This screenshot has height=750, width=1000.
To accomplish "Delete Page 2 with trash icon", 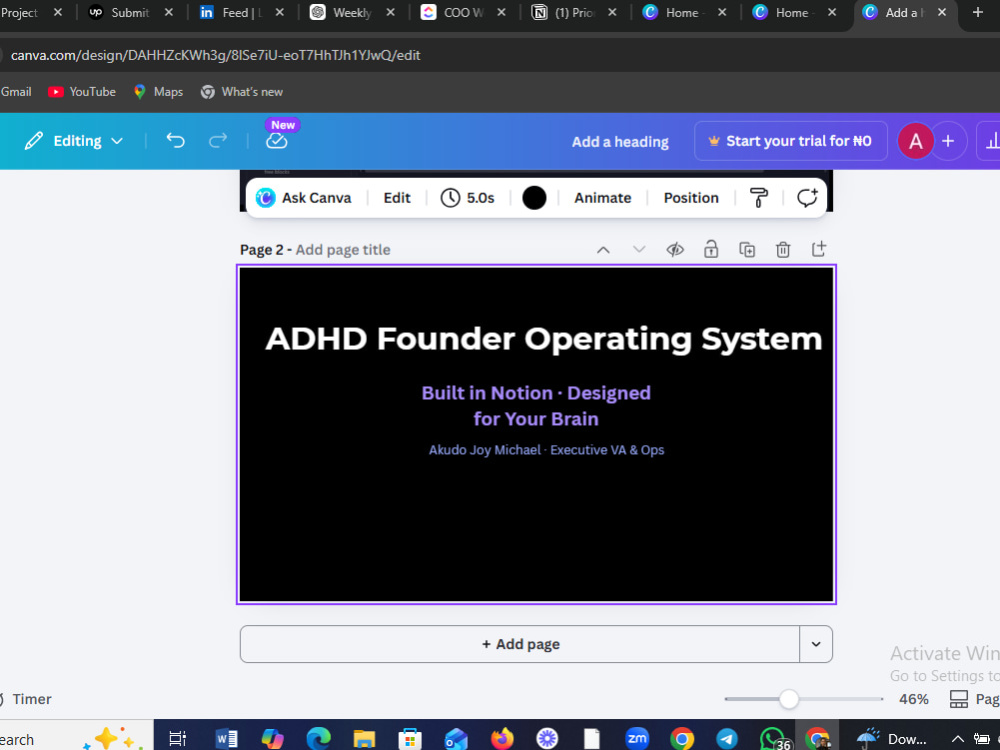I will [x=783, y=249].
